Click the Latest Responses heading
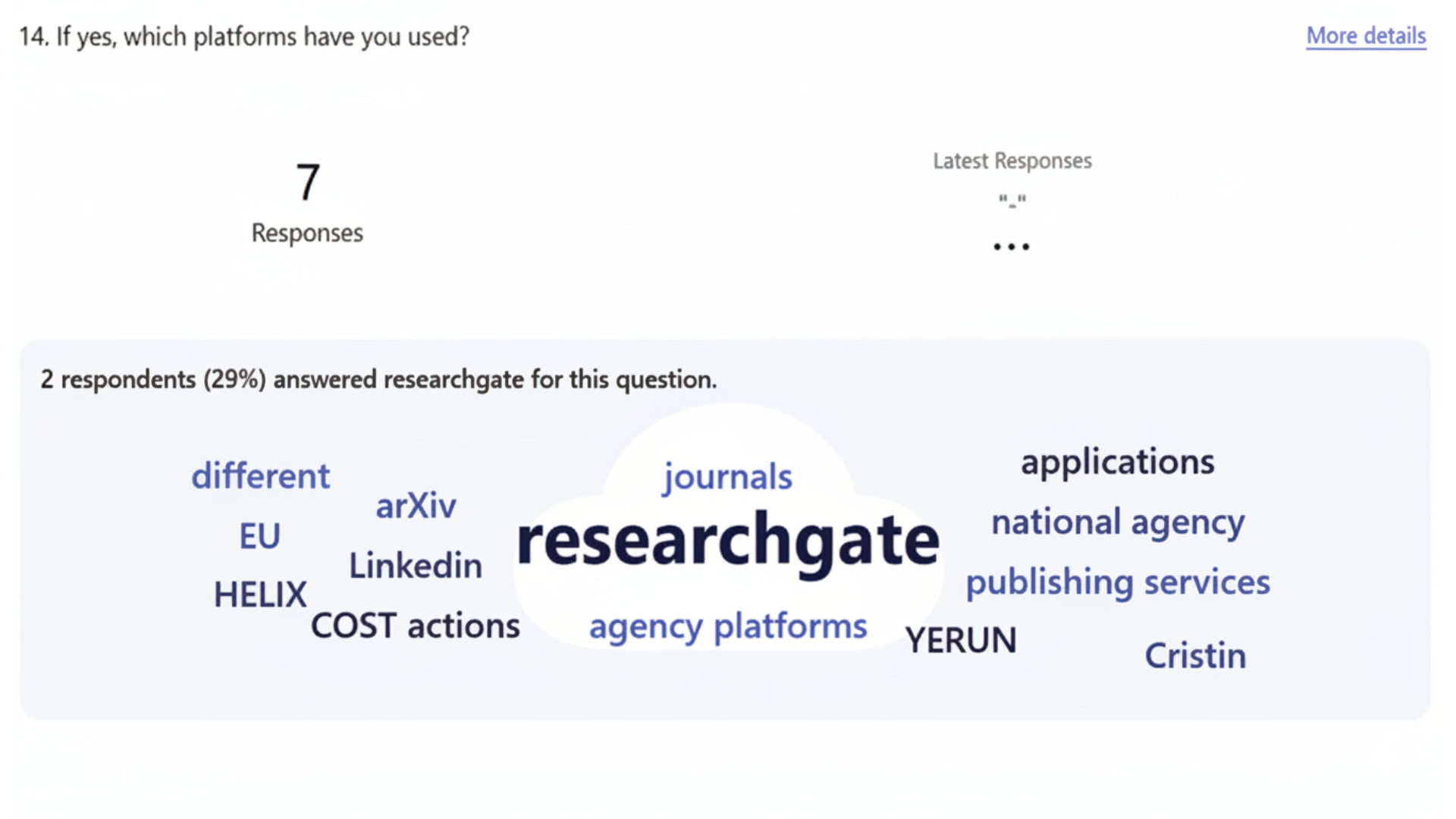This screenshot has height=819, width=1456. coord(1012,161)
